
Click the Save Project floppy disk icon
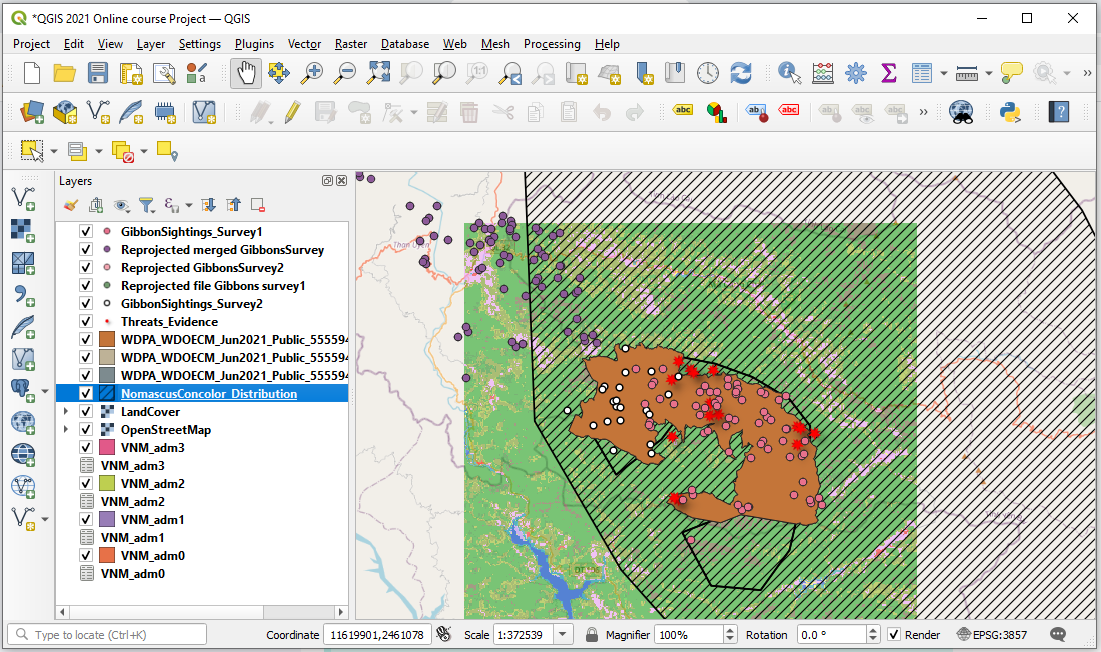97,73
